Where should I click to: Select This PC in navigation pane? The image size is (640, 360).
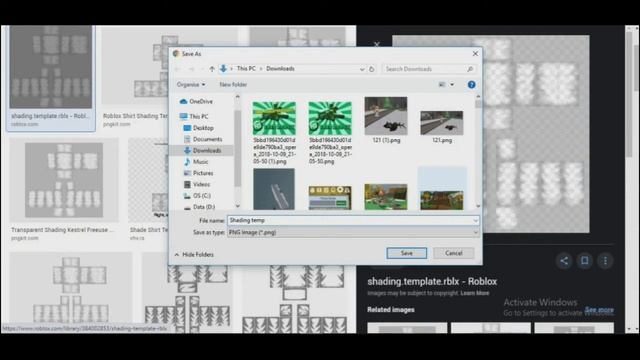pyautogui.click(x=194, y=116)
